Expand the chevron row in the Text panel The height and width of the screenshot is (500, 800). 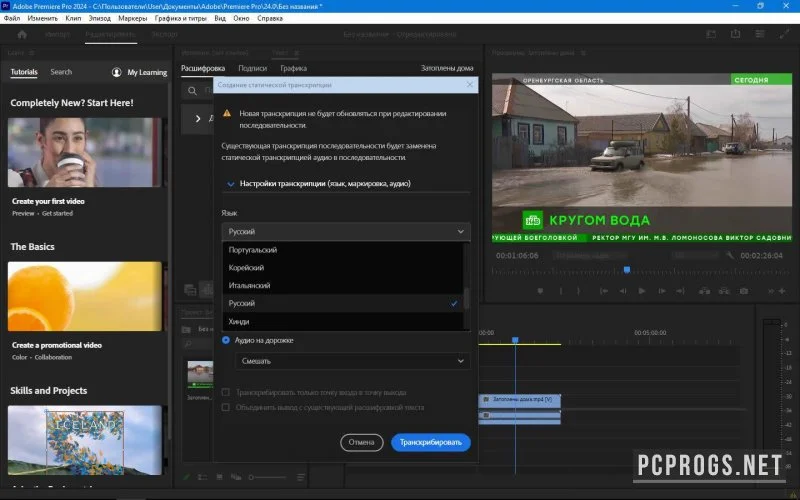pyautogui.click(x=198, y=118)
